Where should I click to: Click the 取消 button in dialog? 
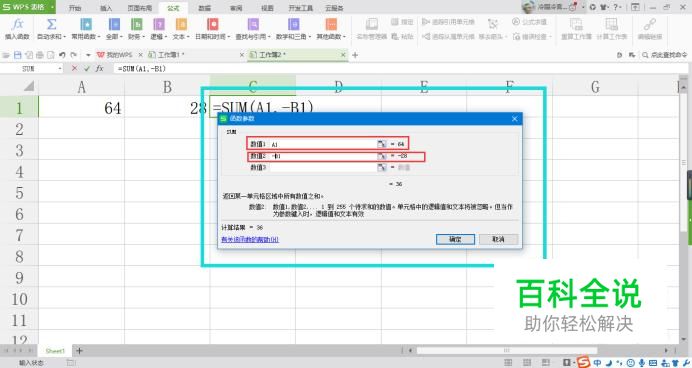click(x=498, y=239)
